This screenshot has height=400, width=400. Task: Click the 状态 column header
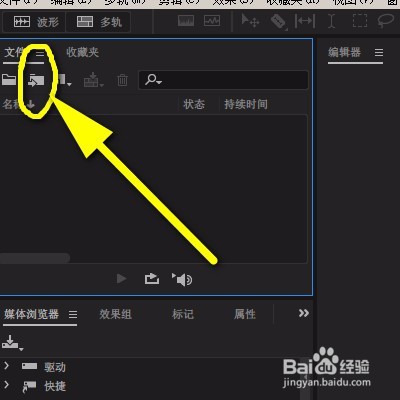(194, 104)
